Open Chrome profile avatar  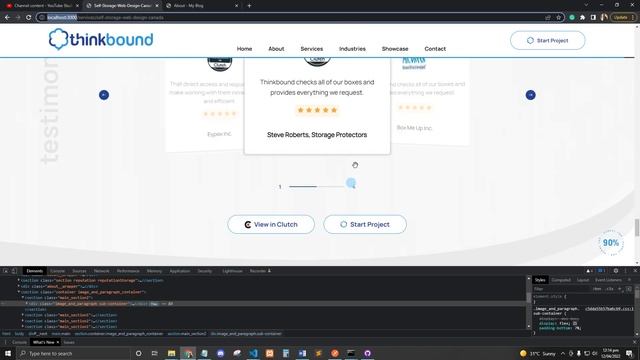pyautogui.click(x=604, y=18)
